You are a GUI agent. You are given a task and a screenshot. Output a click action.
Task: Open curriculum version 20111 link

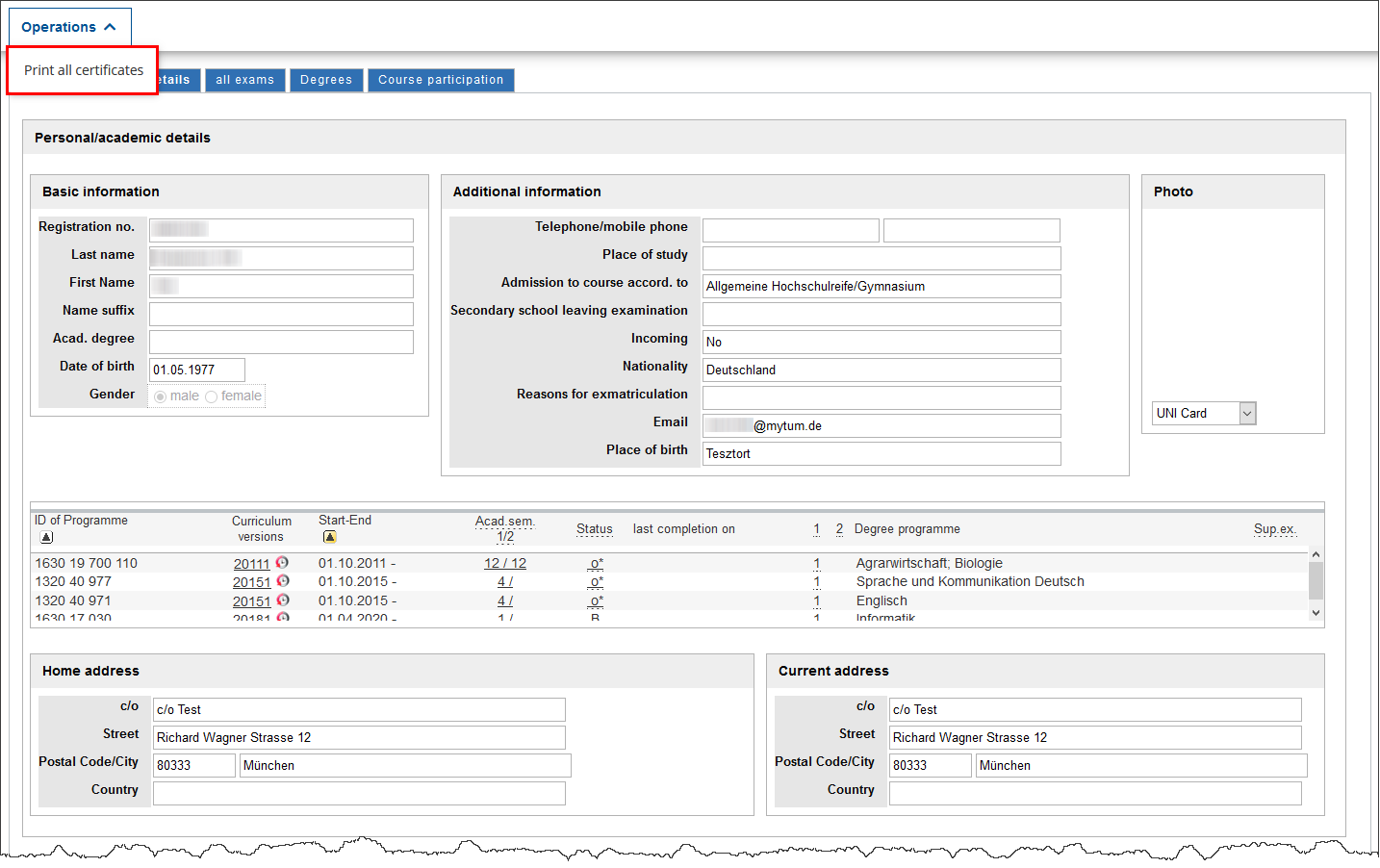(251, 564)
